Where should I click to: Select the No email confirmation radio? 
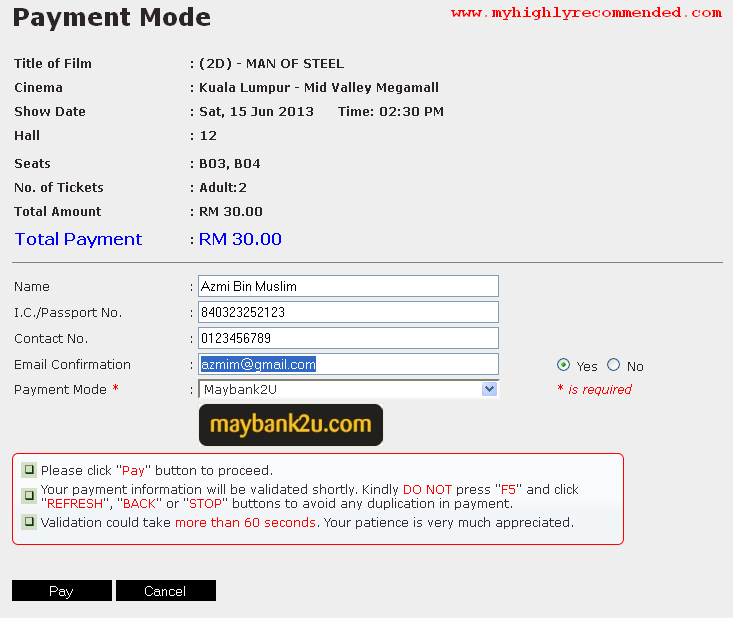point(613,365)
